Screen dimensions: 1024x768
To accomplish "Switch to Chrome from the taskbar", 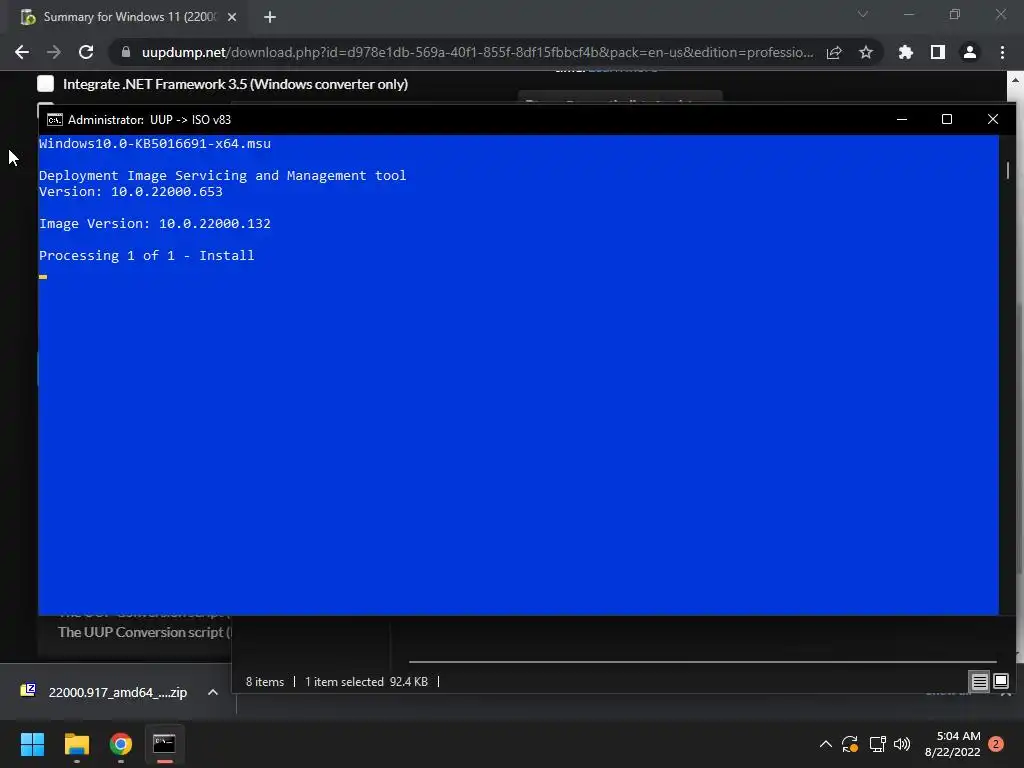I will tap(121, 744).
